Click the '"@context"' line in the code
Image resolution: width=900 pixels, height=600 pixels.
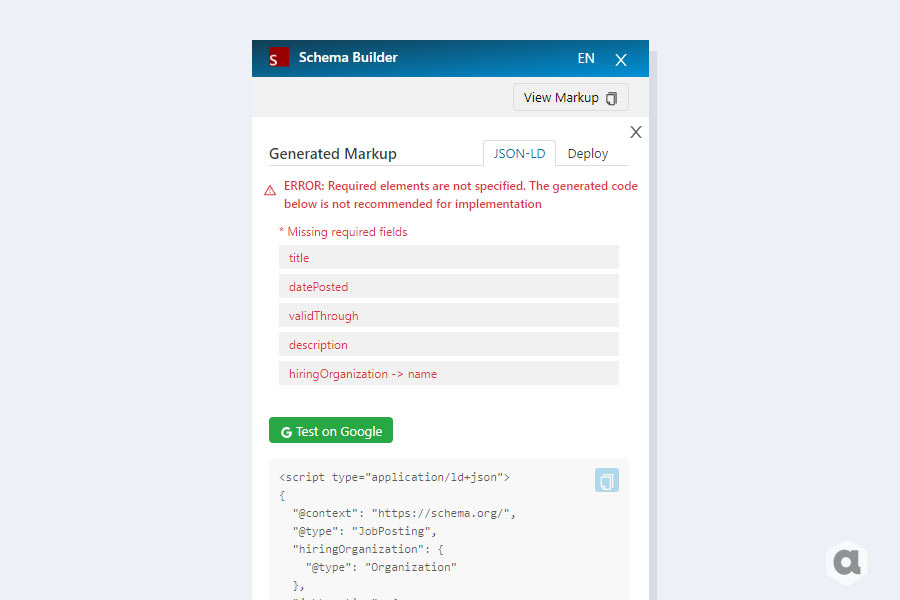(x=404, y=513)
